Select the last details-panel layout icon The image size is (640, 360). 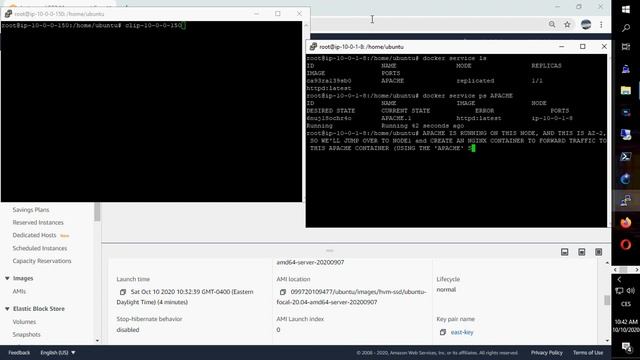coord(598,252)
